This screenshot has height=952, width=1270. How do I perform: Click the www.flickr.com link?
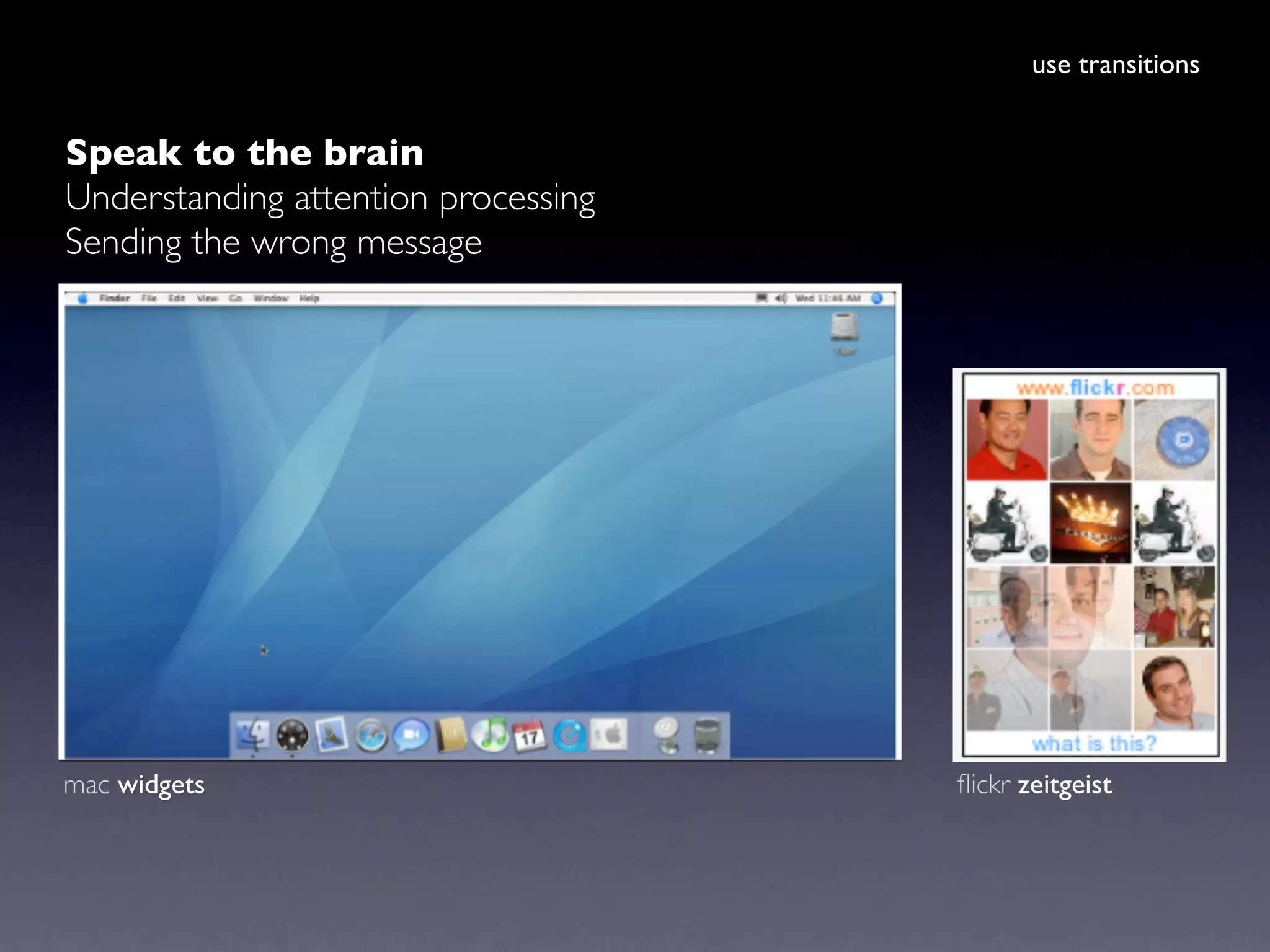tap(1095, 388)
